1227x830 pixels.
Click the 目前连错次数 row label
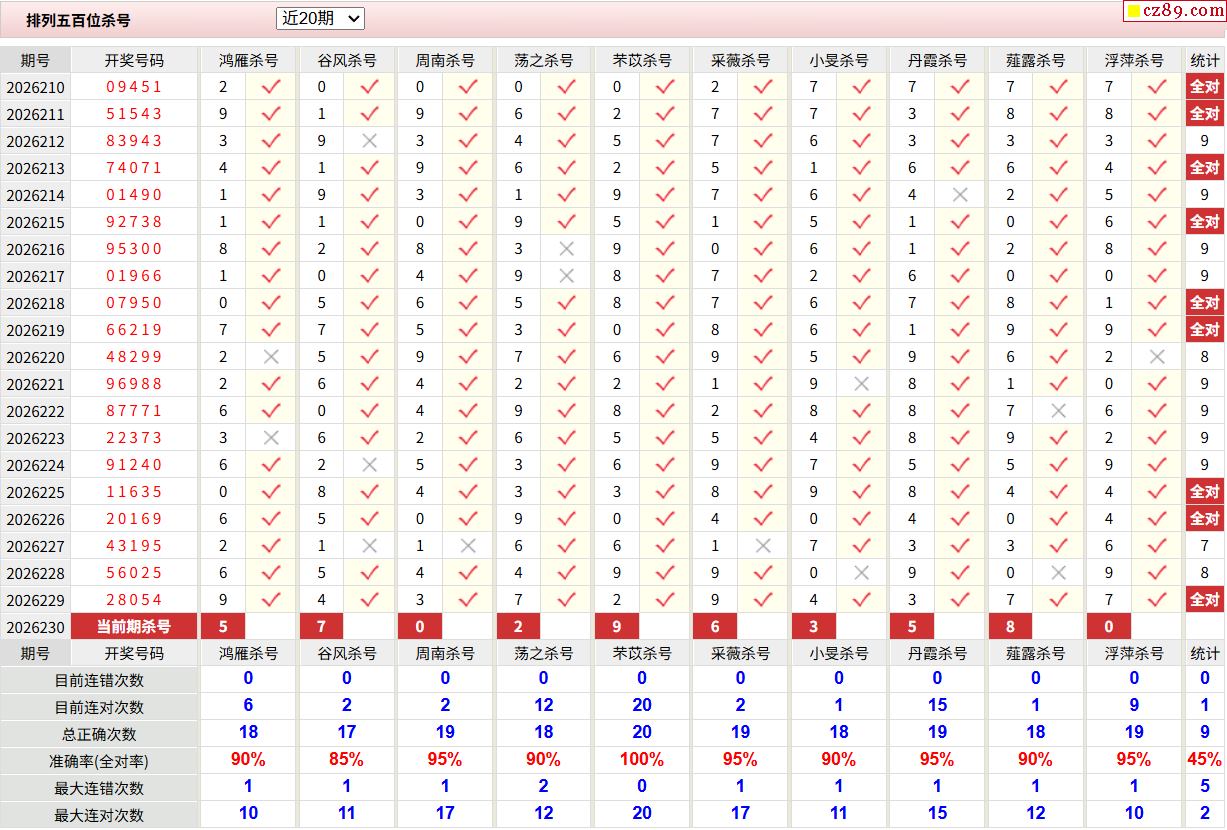tap(99, 680)
